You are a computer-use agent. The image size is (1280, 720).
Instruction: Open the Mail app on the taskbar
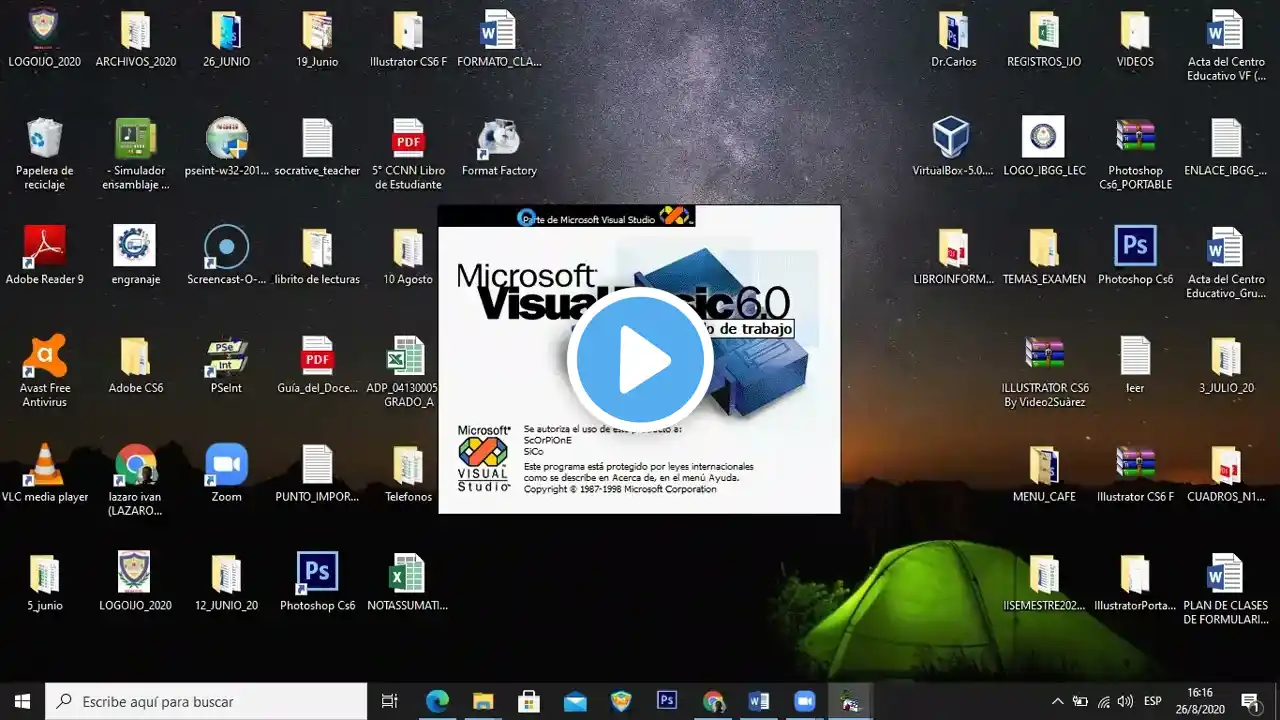click(x=575, y=701)
